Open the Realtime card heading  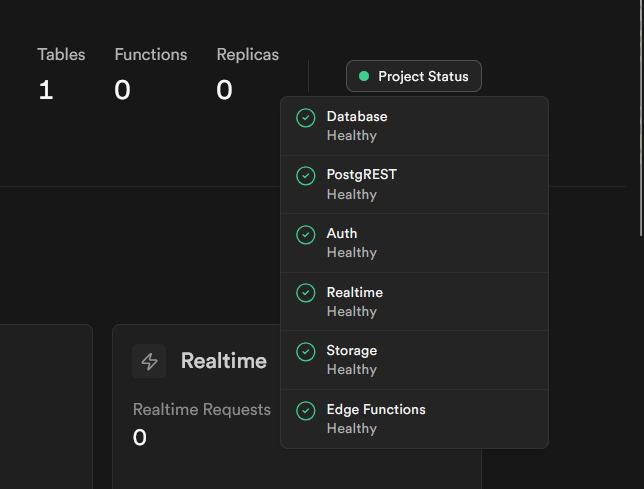click(x=223, y=361)
